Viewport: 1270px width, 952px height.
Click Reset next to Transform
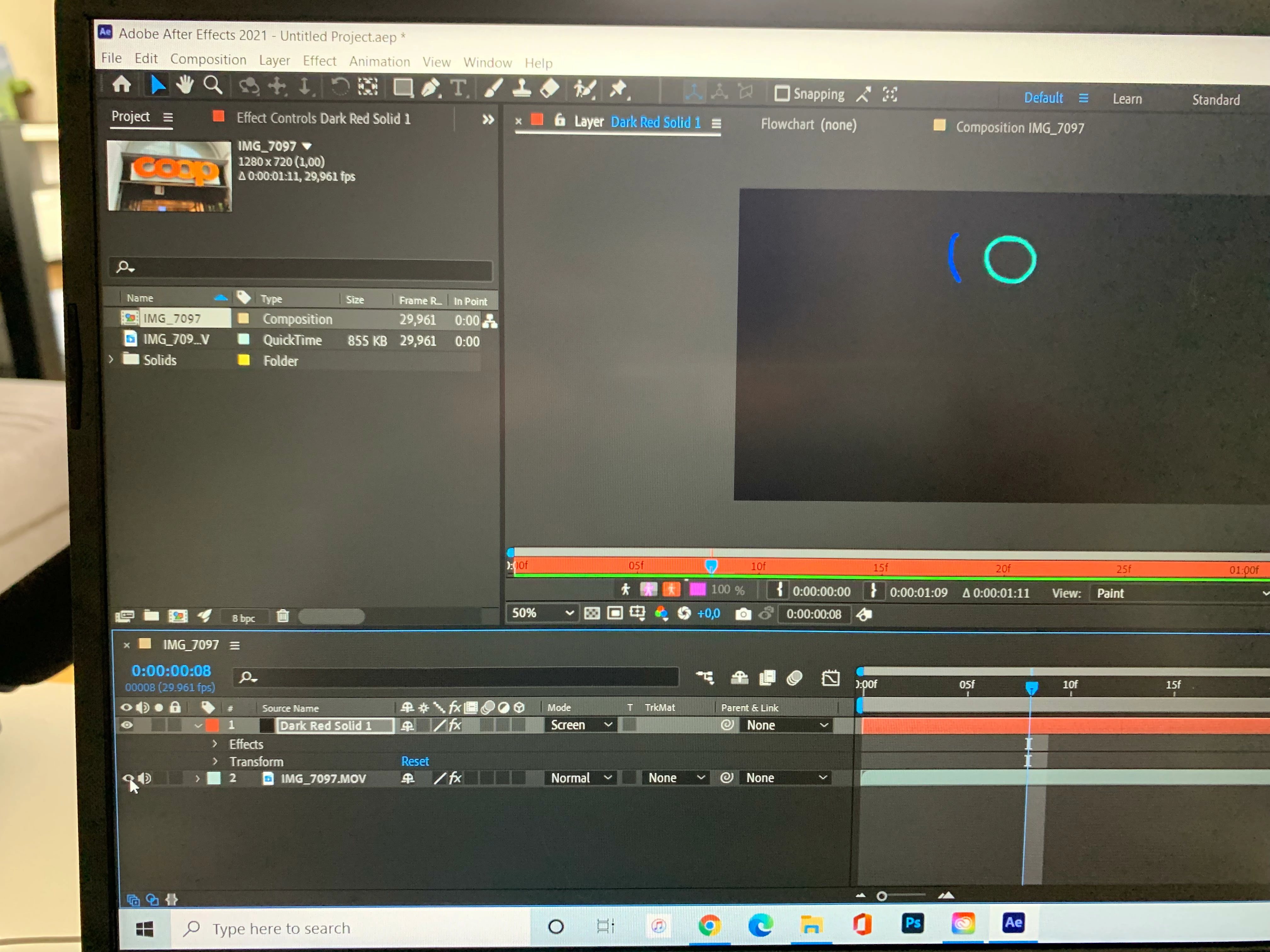415,762
